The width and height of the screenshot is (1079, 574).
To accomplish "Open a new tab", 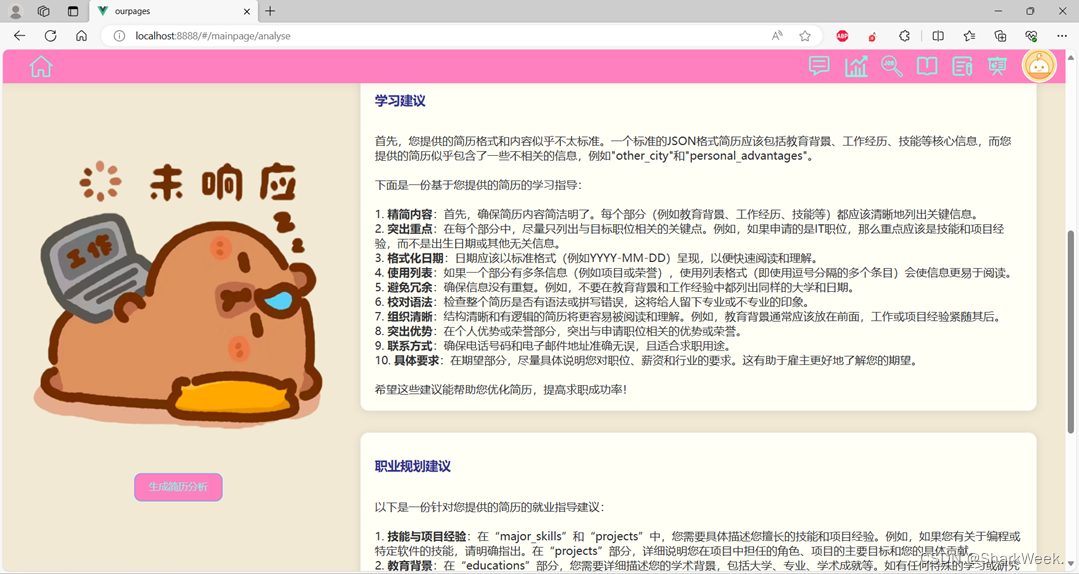I will tap(270, 11).
